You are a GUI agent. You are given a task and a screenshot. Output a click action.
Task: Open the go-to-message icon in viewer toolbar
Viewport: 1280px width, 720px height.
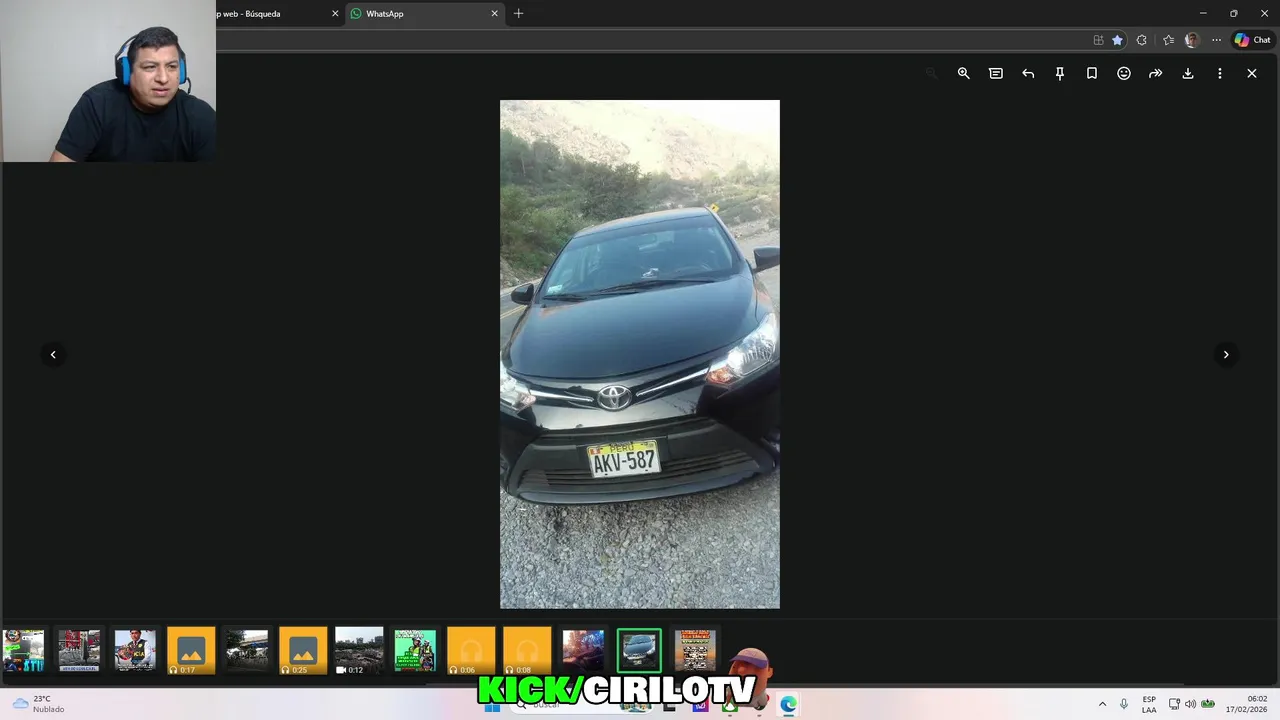tap(995, 73)
